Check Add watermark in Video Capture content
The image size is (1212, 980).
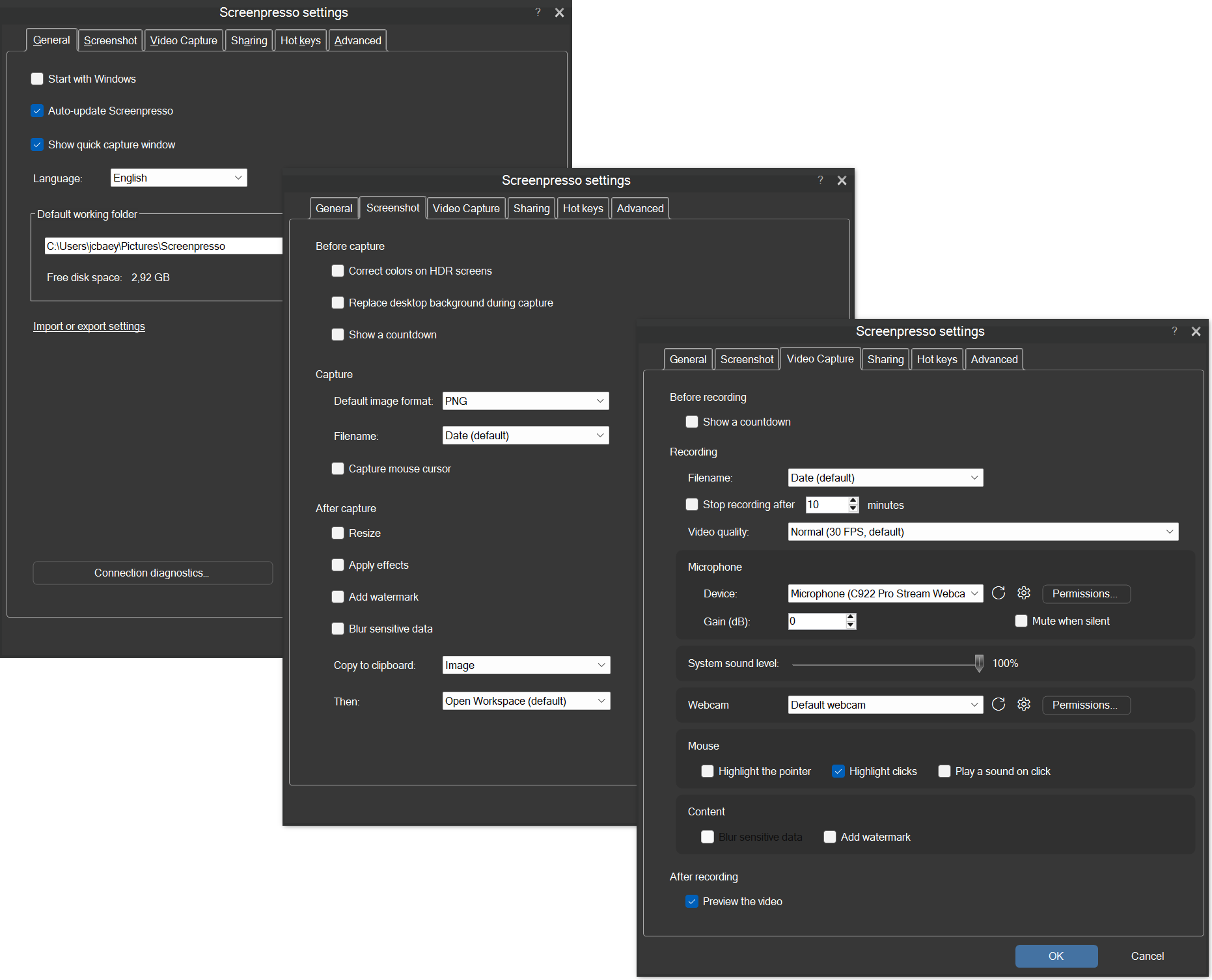tap(830, 837)
